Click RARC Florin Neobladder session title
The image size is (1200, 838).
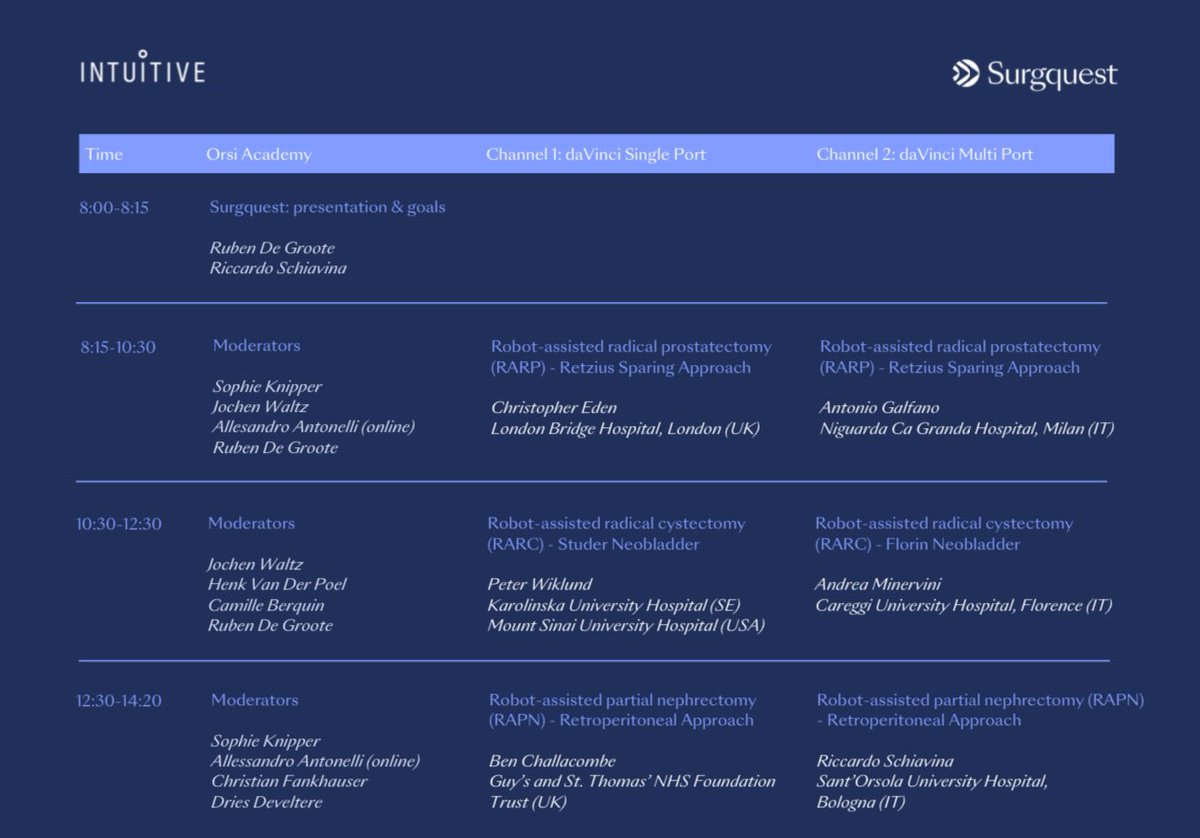point(944,534)
